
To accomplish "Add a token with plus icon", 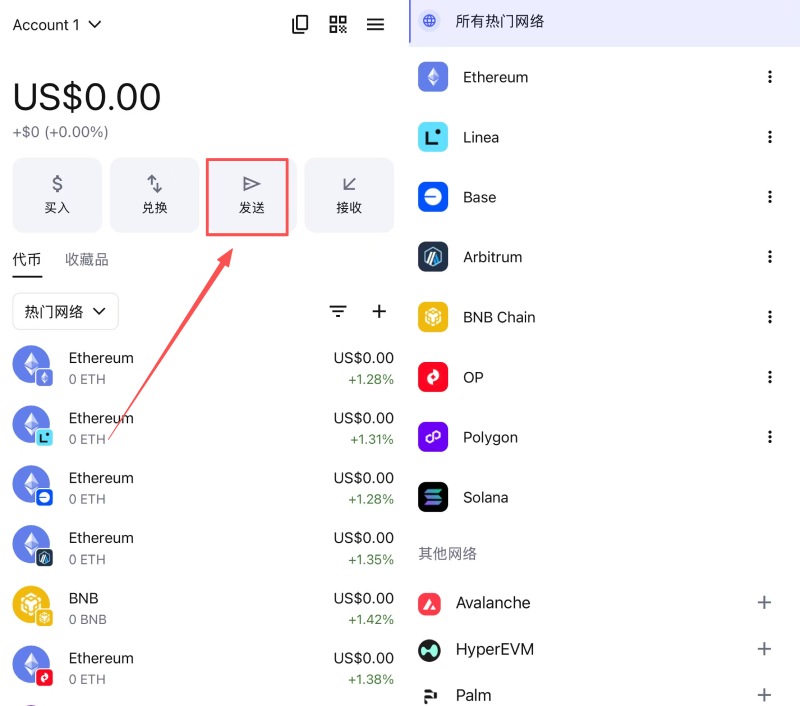I will tap(379, 311).
